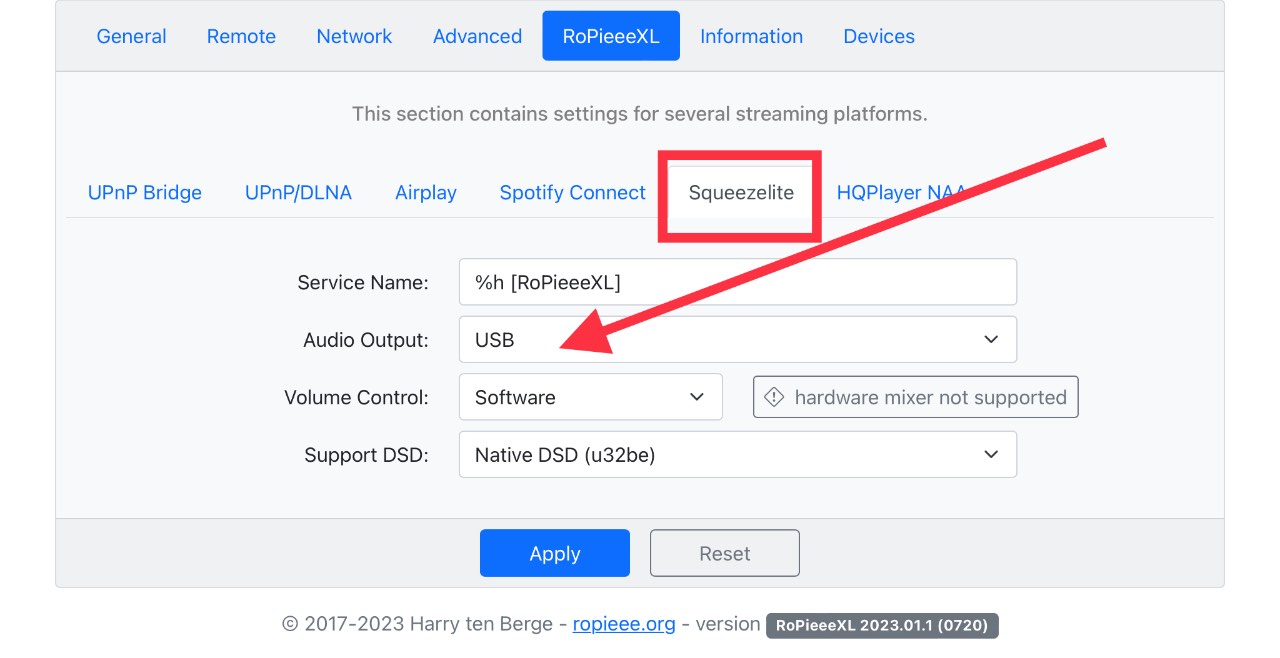Click the Reset button
This screenshot has height=658, width=1280.
point(725,553)
